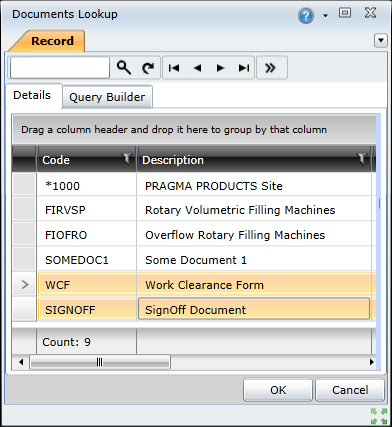The image size is (392, 427).
Task: Select the WCF code cell
Action: 86,285
